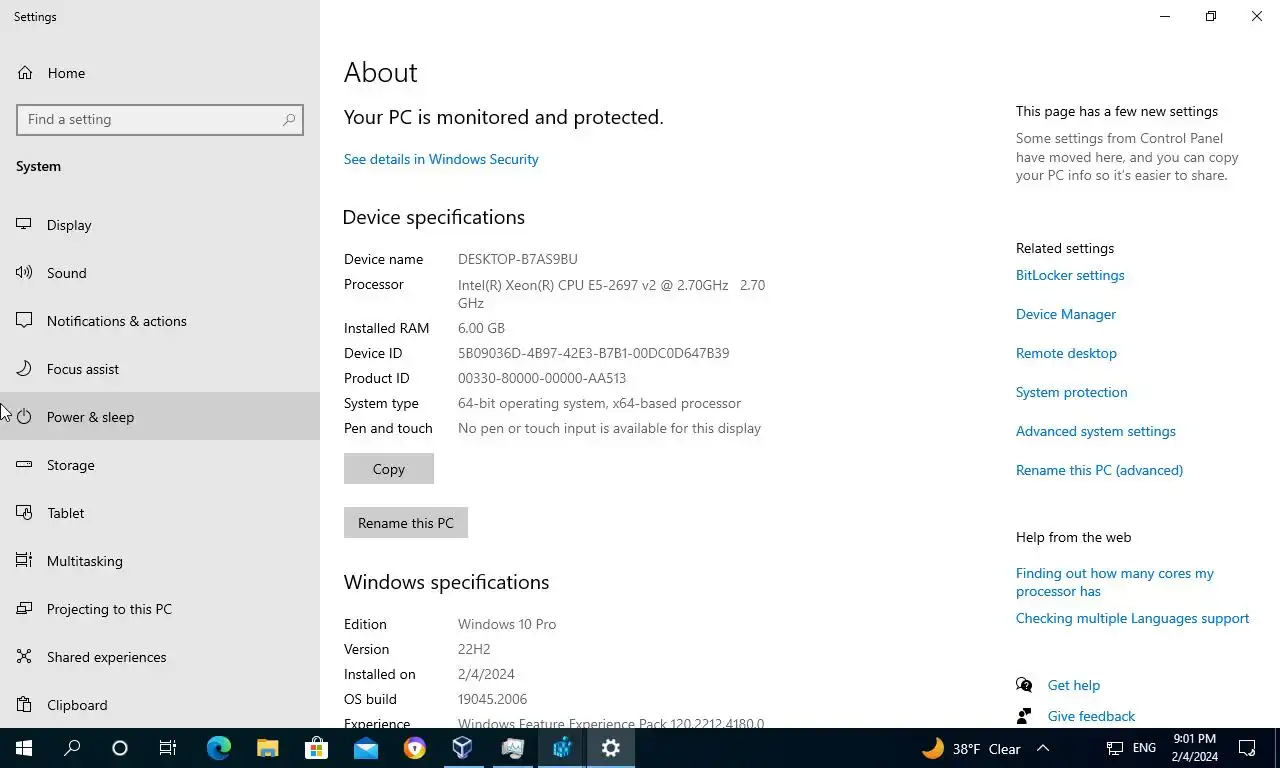Screen dimensions: 1280x768
Task: Click ENG language indicator
Action: [x=1144, y=748]
